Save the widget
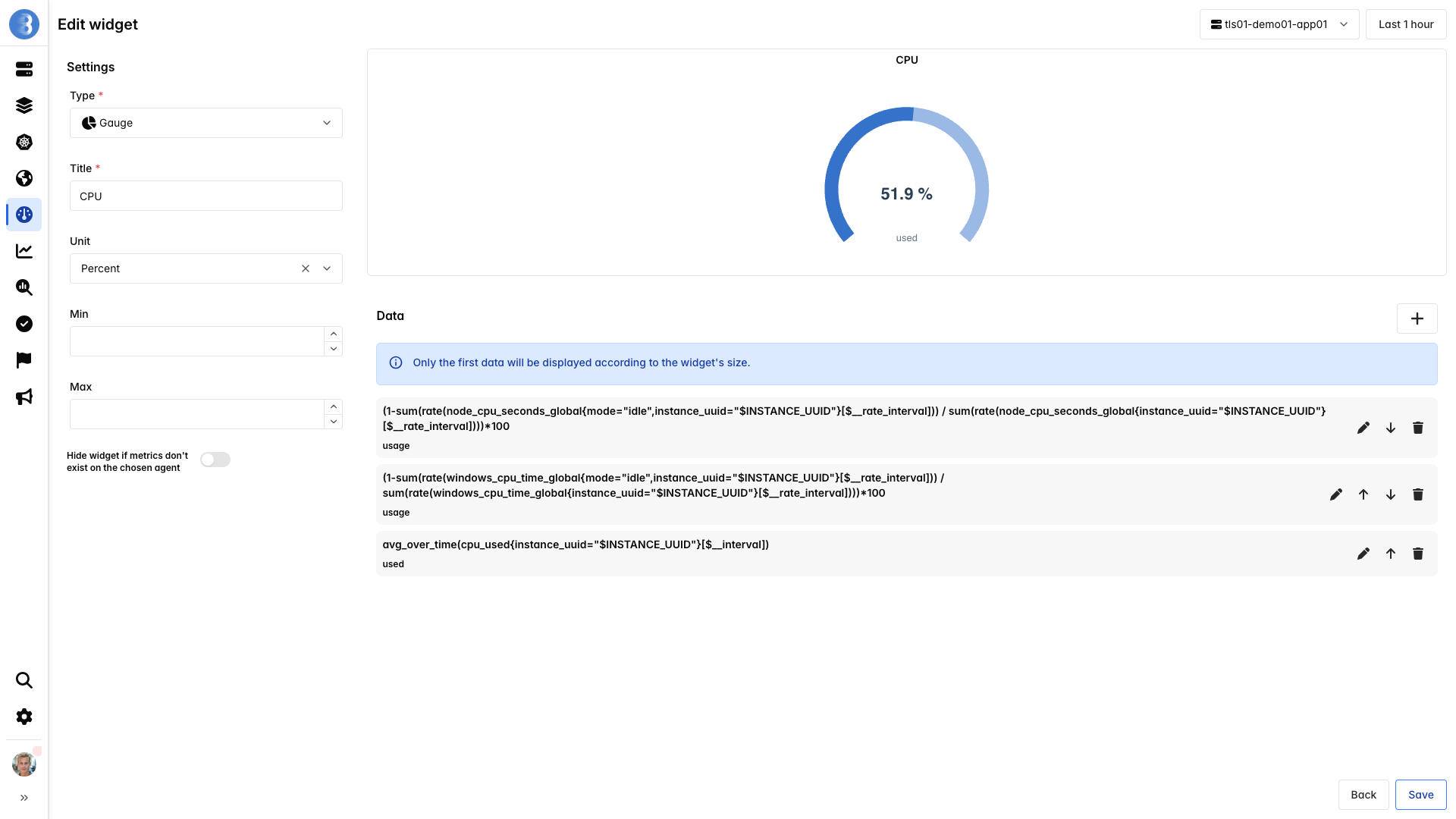The width and height of the screenshot is (1456, 819). point(1421,795)
